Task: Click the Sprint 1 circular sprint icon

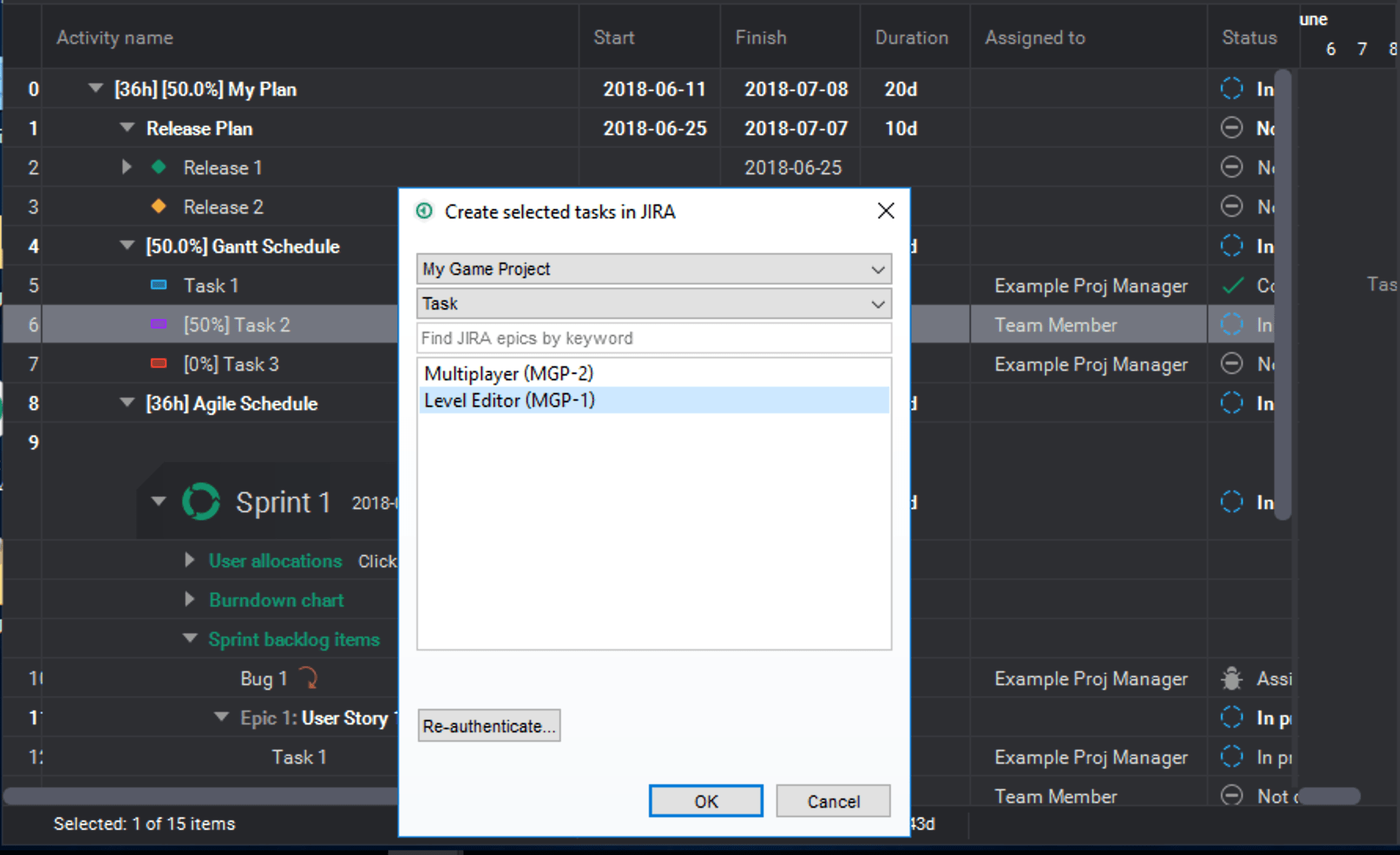Action: pyautogui.click(x=202, y=501)
